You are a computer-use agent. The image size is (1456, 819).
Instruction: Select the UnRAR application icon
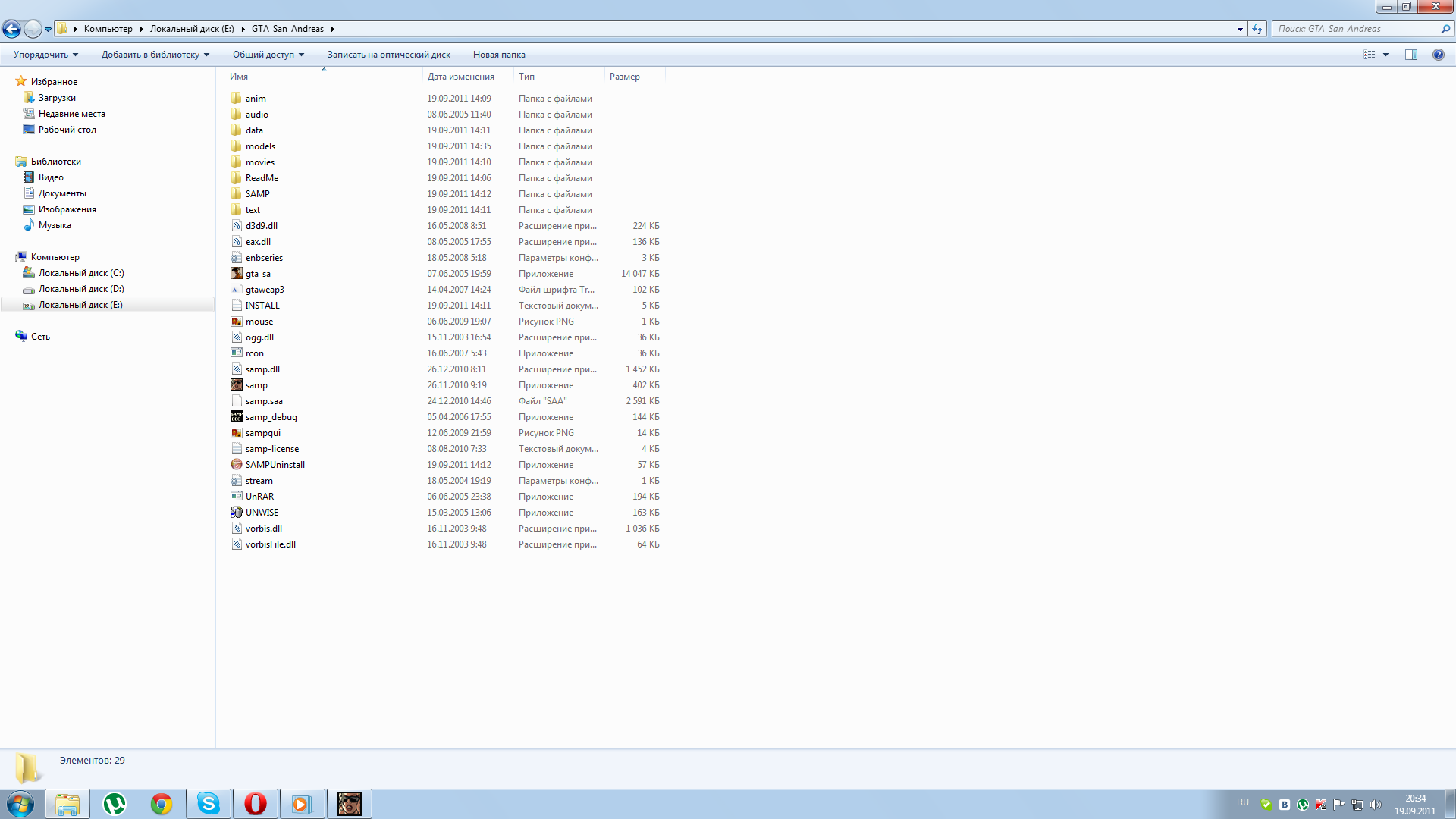(x=236, y=497)
